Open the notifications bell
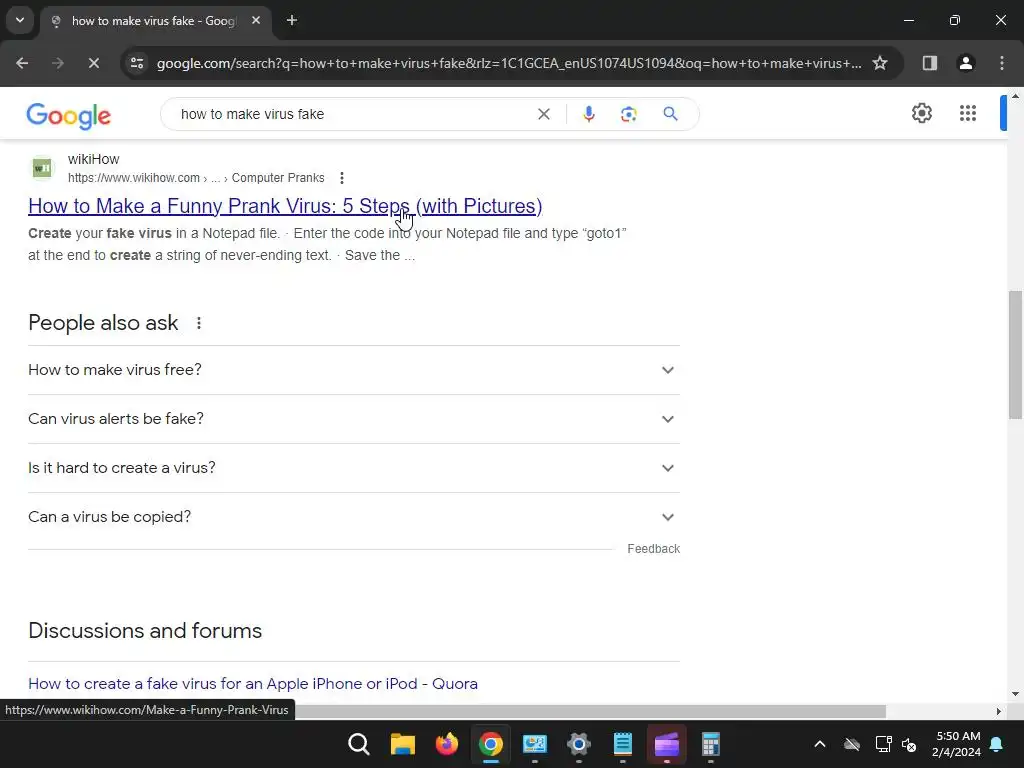Viewport: 1024px width, 768px height. click(997, 744)
